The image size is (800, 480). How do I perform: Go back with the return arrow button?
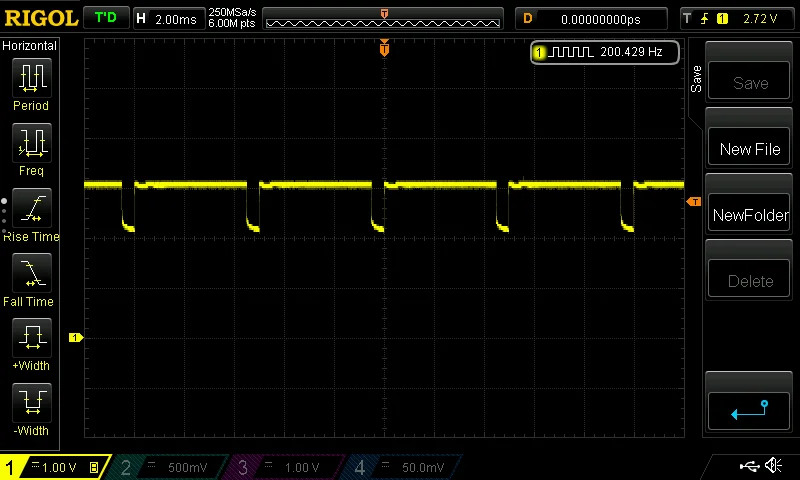tap(749, 411)
